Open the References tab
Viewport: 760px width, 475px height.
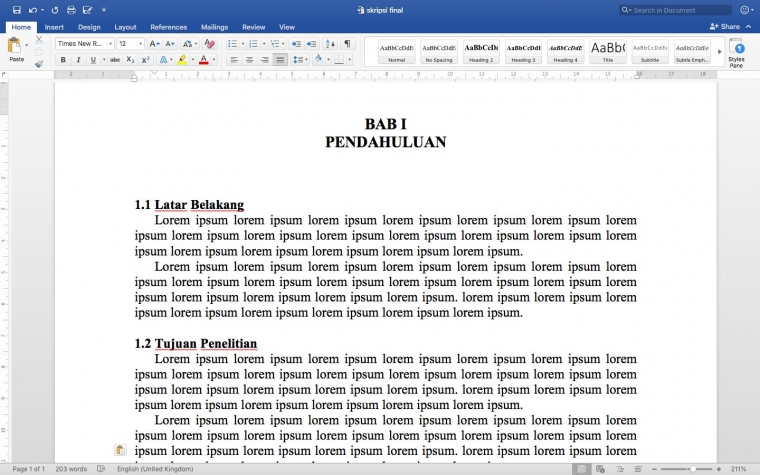(168, 27)
